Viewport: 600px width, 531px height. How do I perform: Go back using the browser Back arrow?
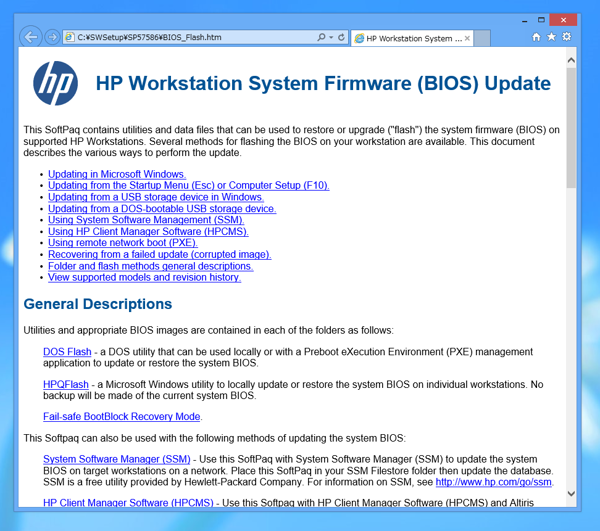[x=31, y=37]
